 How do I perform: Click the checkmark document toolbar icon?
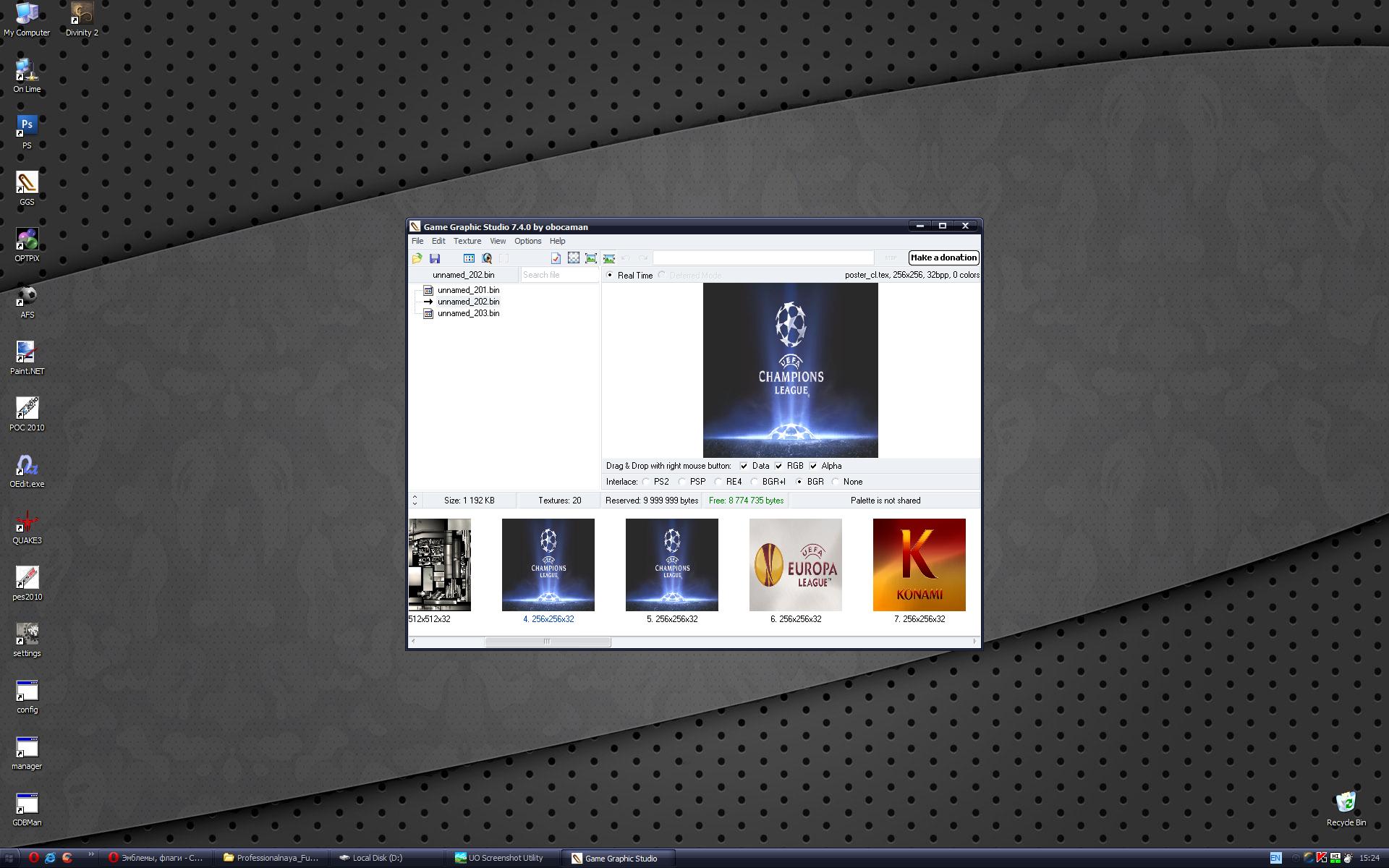click(x=556, y=258)
